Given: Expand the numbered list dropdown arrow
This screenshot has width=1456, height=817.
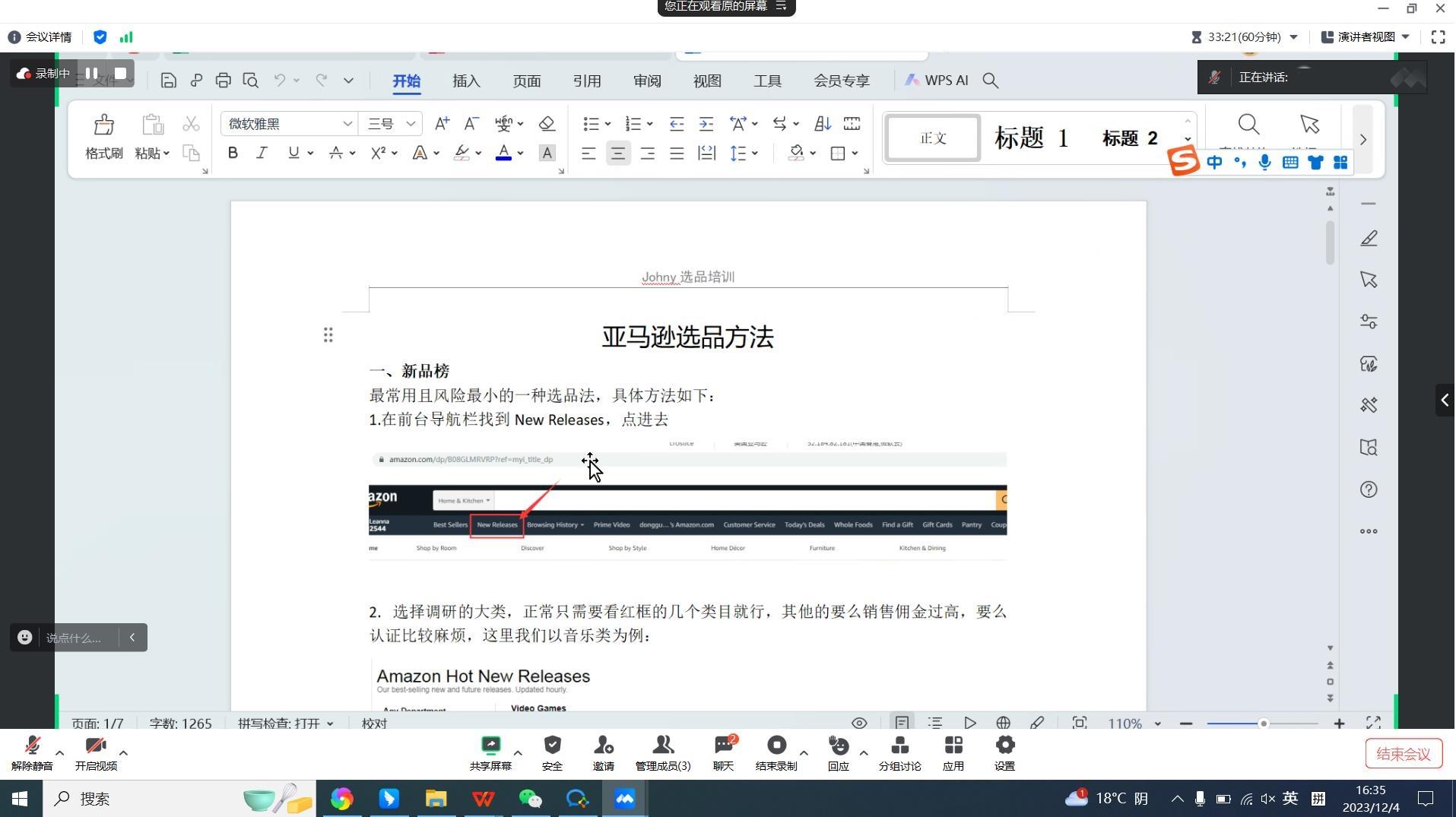Looking at the screenshot, I should click(650, 124).
